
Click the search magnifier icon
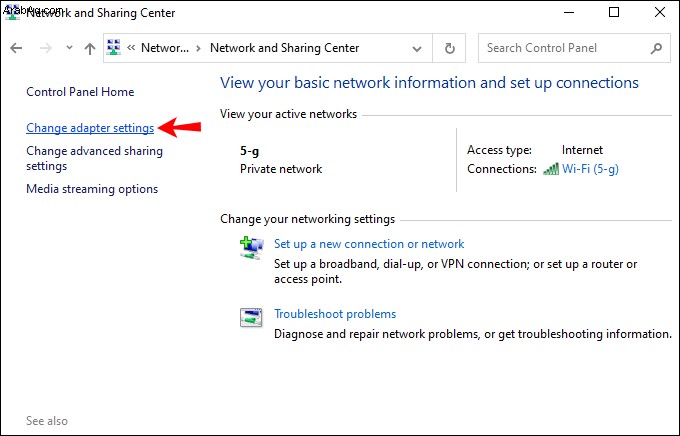tap(657, 48)
